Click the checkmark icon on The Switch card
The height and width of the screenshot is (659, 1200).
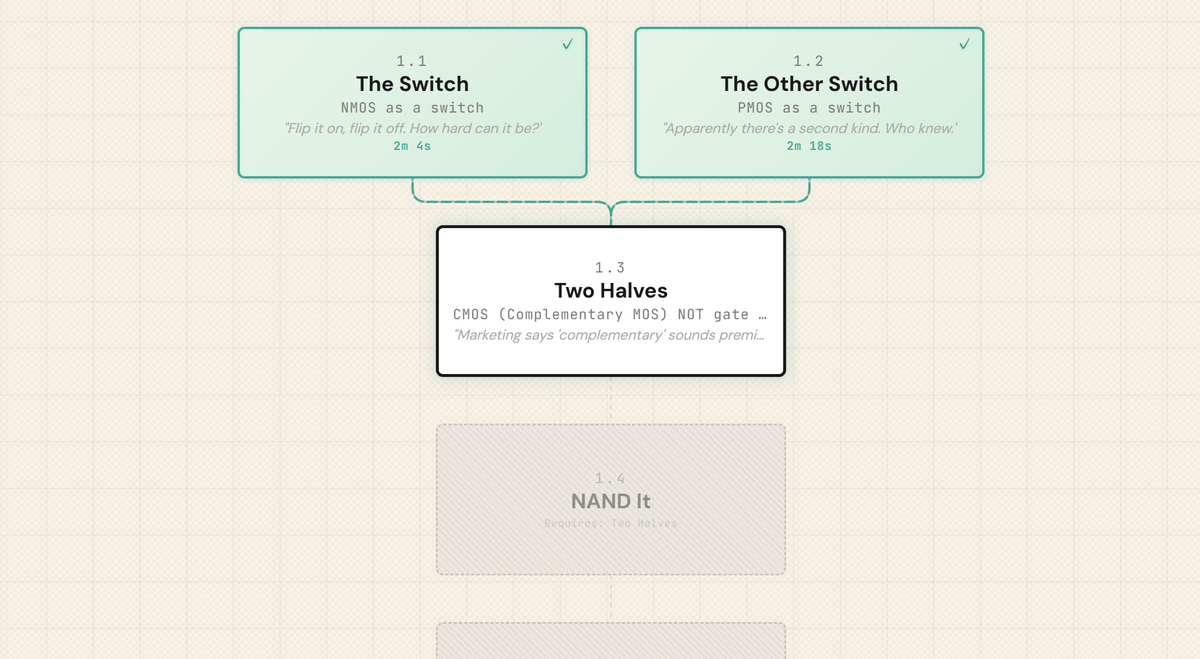[567, 45]
